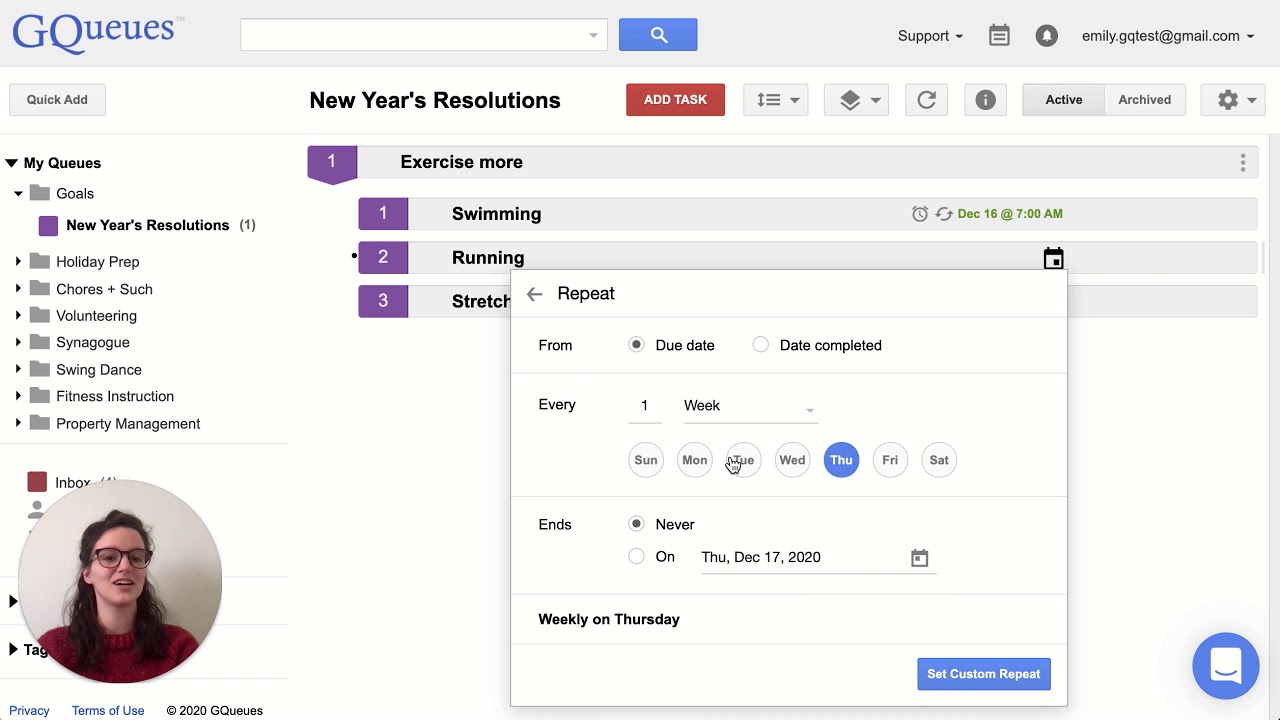The image size is (1280, 720).
Task: Open the Terms of Use link
Action: tap(108, 711)
